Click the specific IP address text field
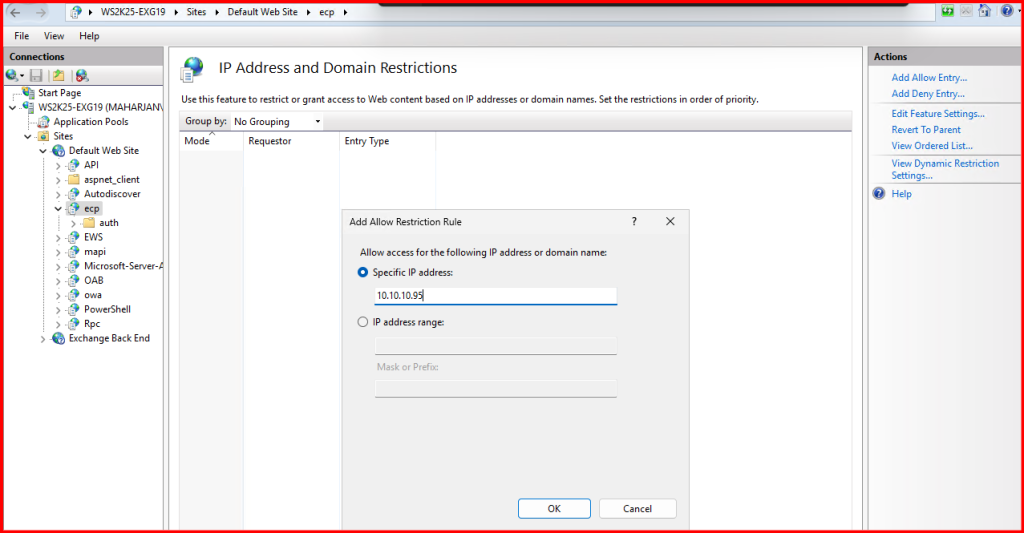1024x533 pixels. (x=495, y=296)
